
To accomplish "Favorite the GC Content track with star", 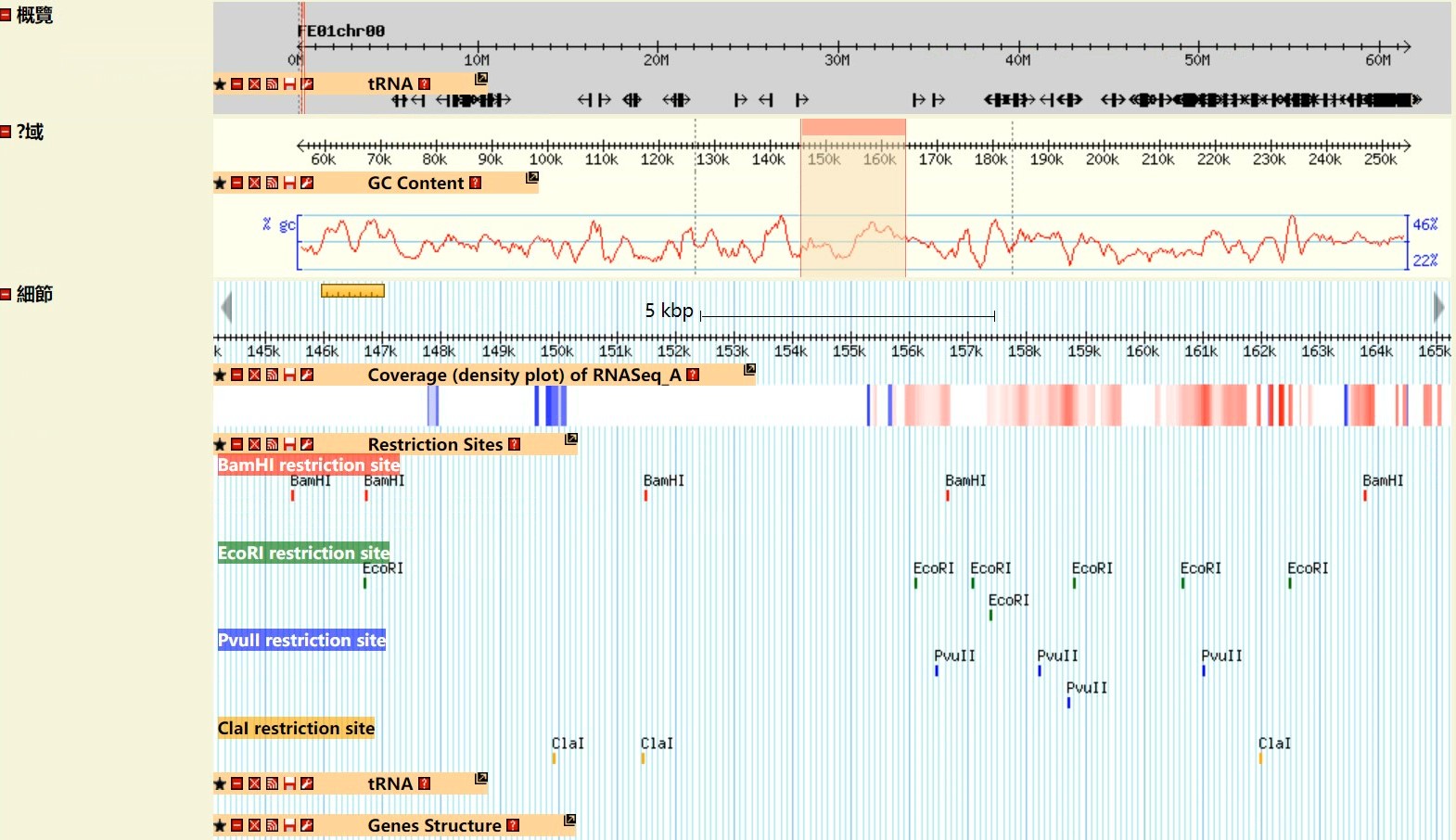I will pyautogui.click(x=220, y=184).
